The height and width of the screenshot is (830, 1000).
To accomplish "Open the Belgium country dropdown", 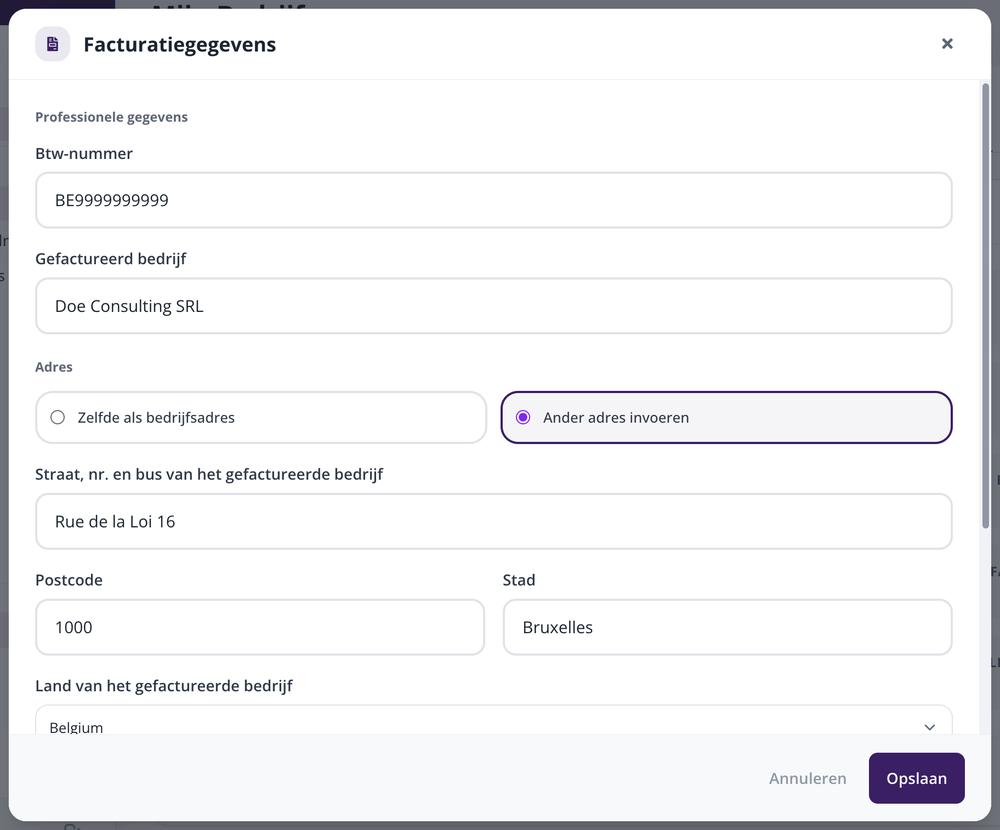I will [494, 720].
